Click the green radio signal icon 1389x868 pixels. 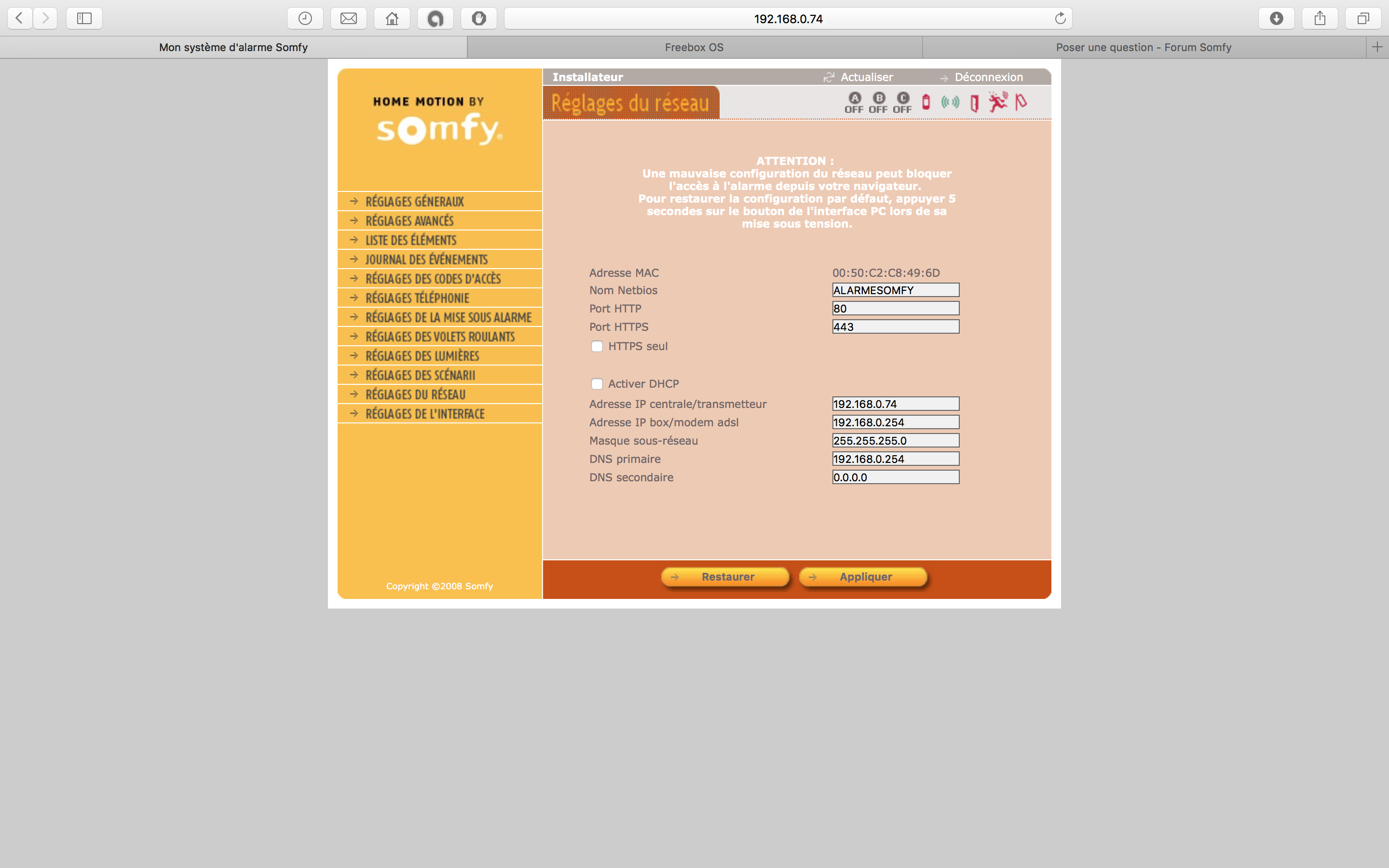click(951, 102)
